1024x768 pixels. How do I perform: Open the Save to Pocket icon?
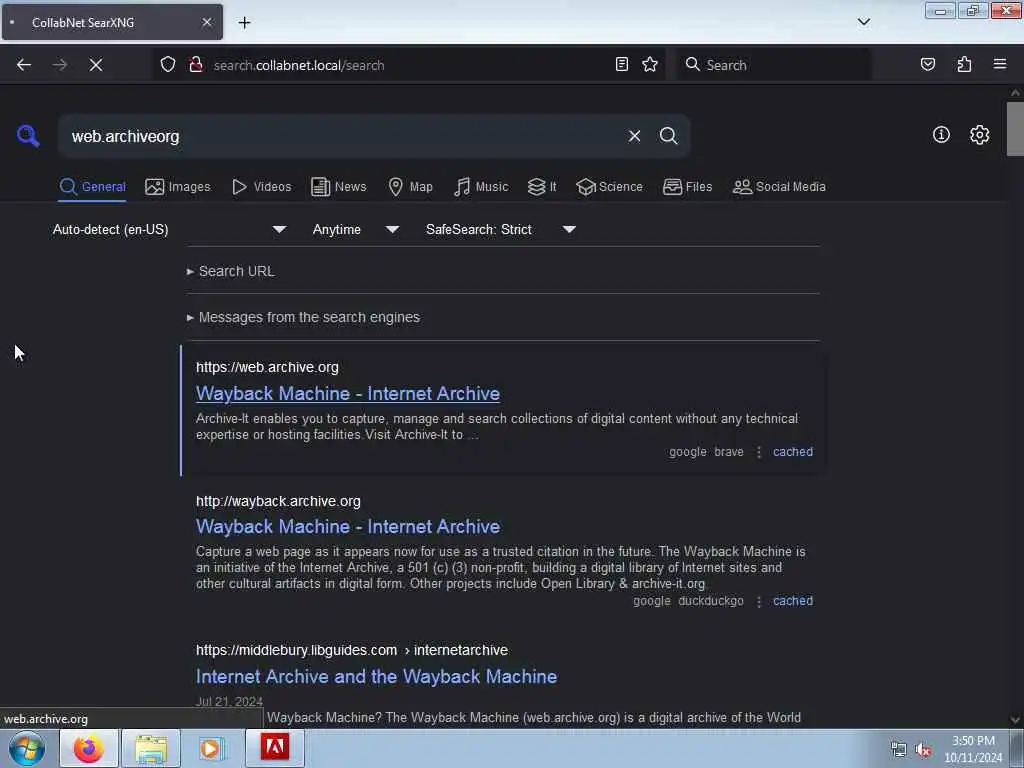coord(928,65)
